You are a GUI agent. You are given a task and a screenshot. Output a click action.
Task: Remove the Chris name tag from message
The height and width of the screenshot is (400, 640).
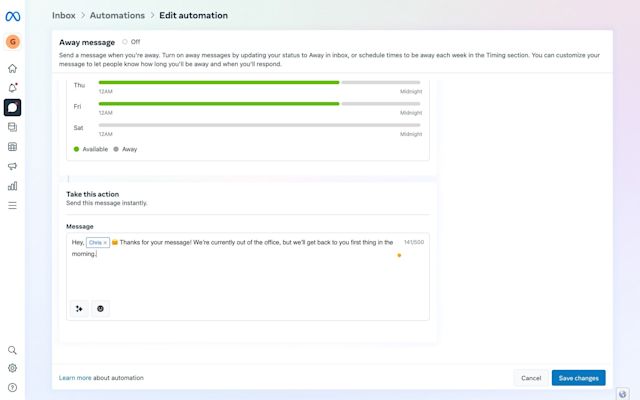[x=105, y=242]
